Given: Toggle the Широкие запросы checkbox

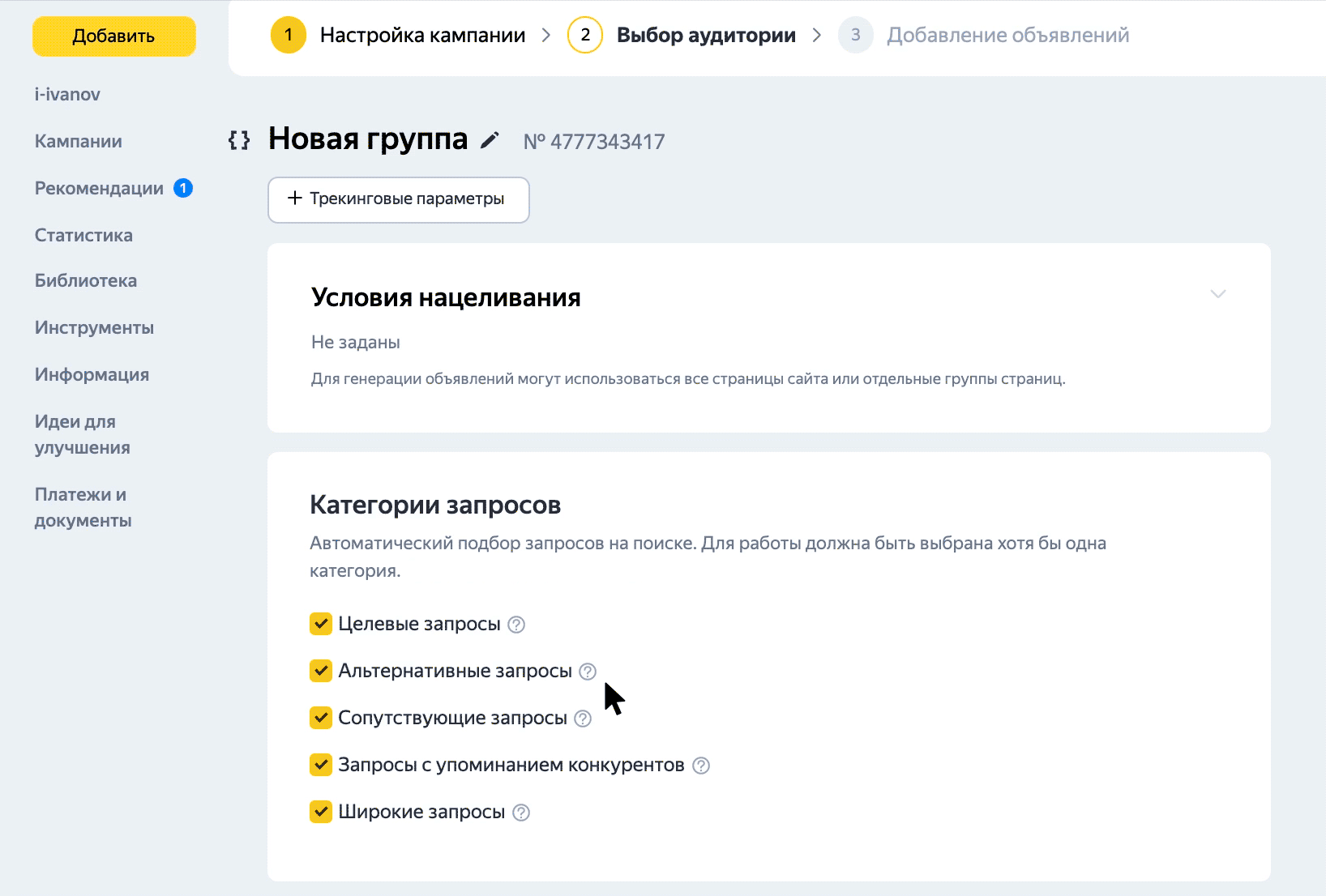Looking at the screenshot, I should click(x=321, y=812).
